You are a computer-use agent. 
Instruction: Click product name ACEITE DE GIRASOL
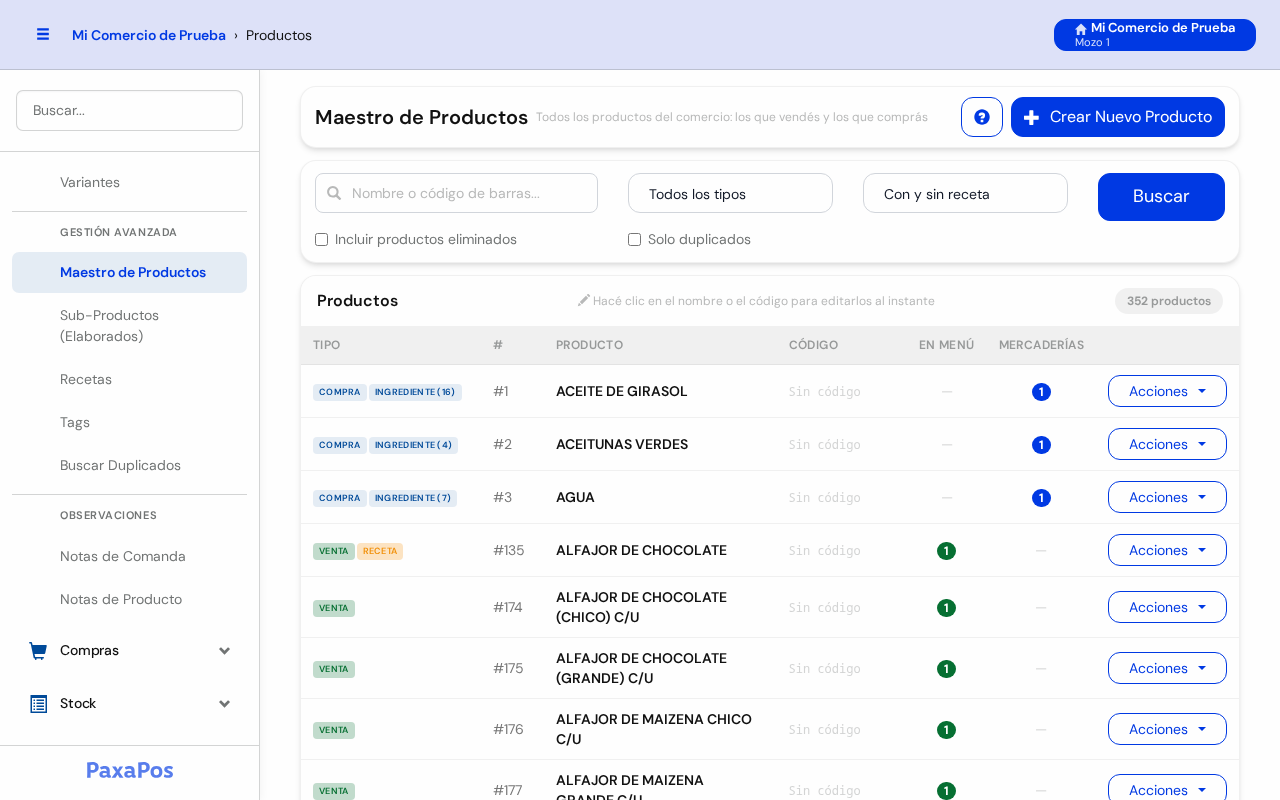pos(622,391)
